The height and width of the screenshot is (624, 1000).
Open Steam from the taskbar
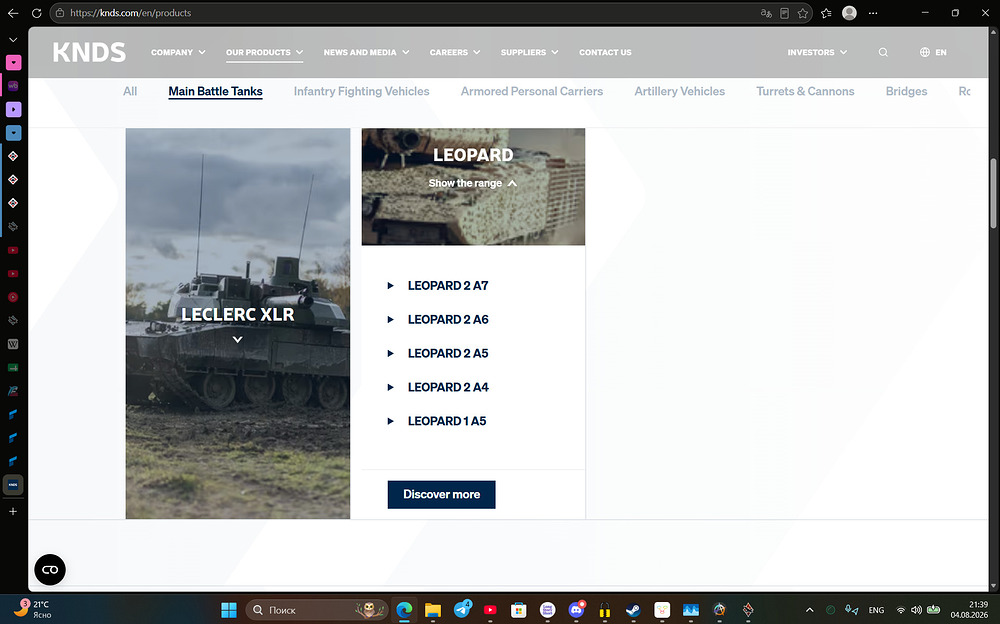tap(633, 610)
